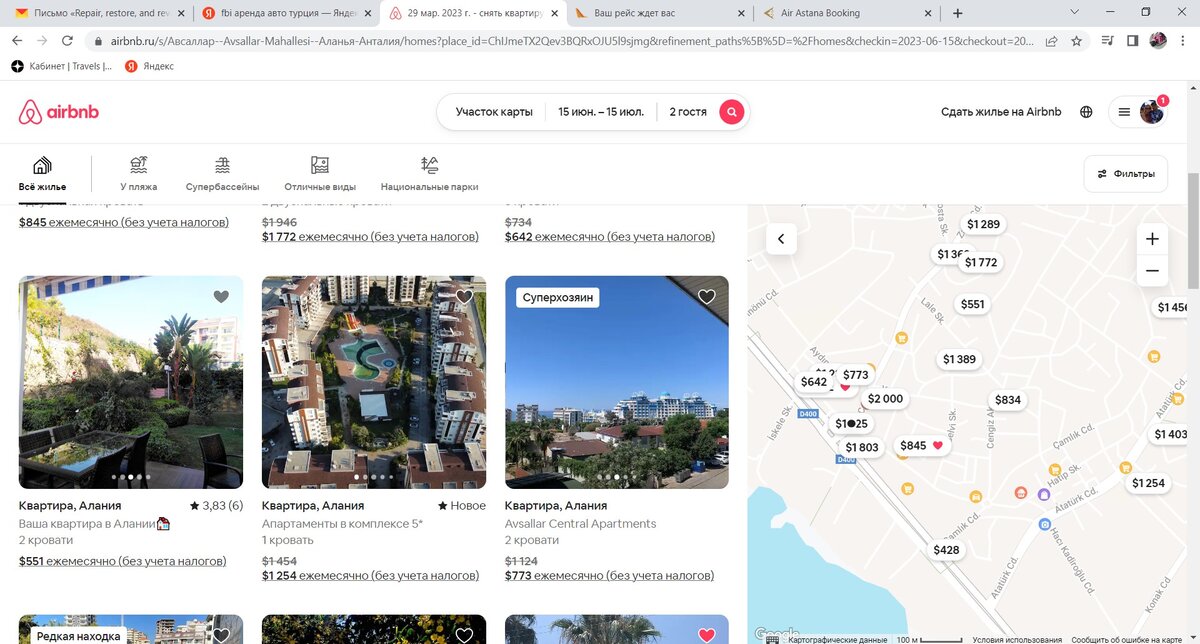Click the Airbnb logo
Image resolution: width=1200 pixels, height=644 pixels.
coord(58,112)
